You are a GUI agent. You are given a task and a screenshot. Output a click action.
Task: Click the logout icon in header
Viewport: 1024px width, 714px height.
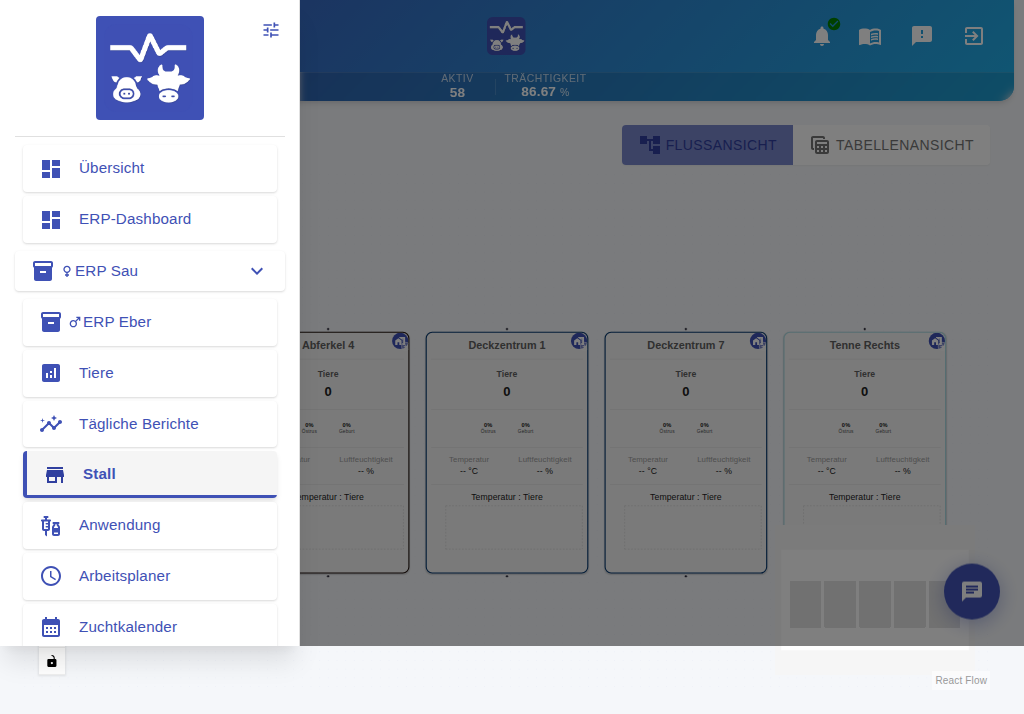pos(974,36)
